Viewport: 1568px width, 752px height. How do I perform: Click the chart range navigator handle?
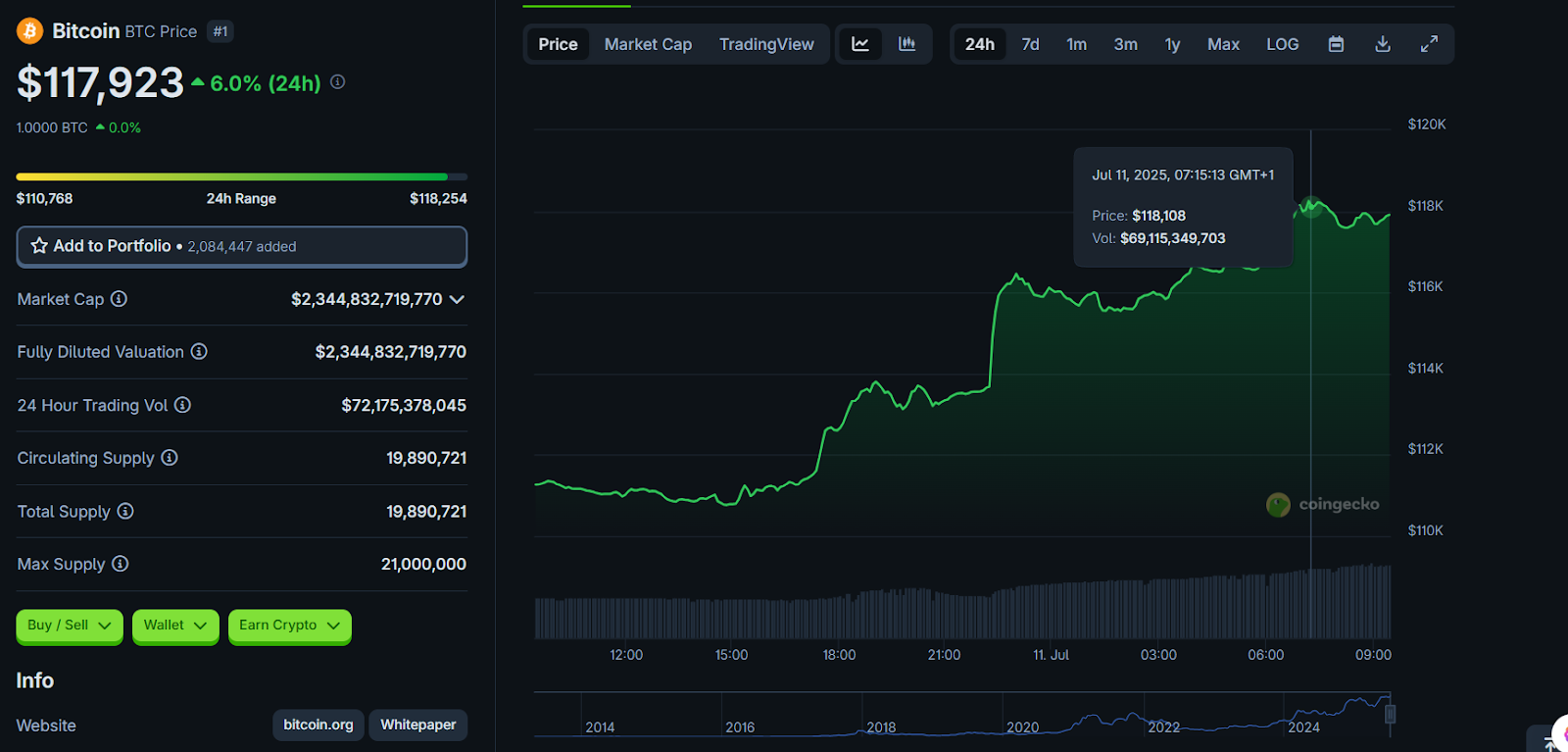coord(1390,714)
